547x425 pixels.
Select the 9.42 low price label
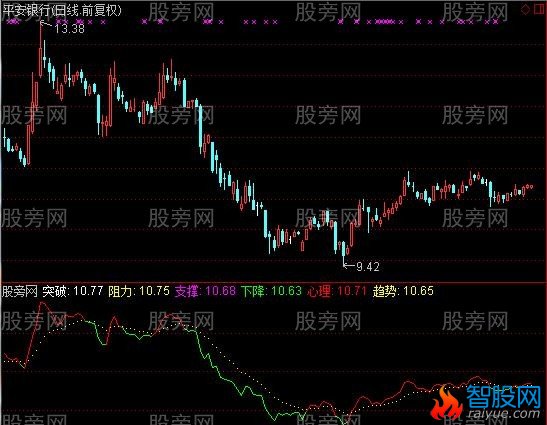pyautogui.click(x=368, y=267)
